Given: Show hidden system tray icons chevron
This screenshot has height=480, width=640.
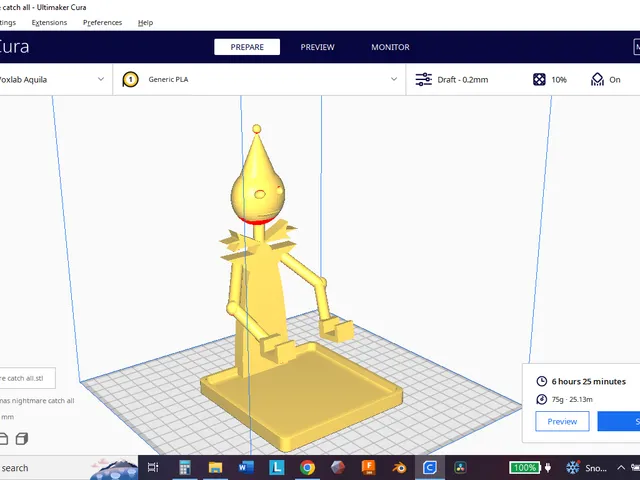Looking at the screenshot, I should 621,467.
